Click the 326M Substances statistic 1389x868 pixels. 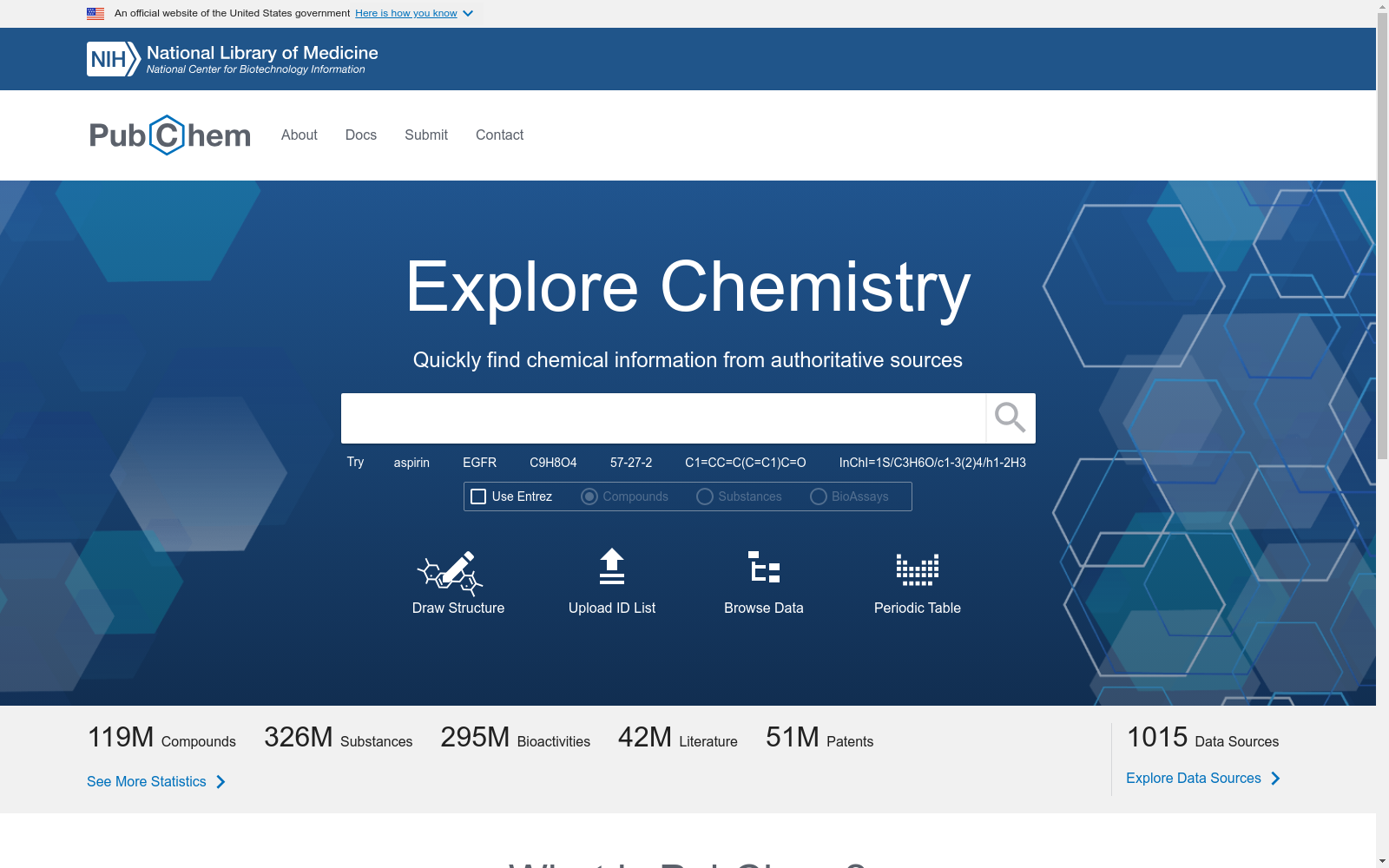(x=339, y=738)
